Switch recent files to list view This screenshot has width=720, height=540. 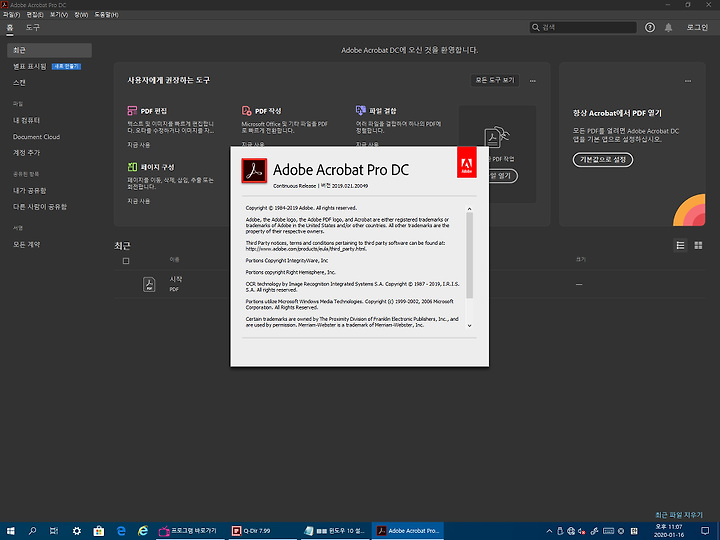(680, 246)
